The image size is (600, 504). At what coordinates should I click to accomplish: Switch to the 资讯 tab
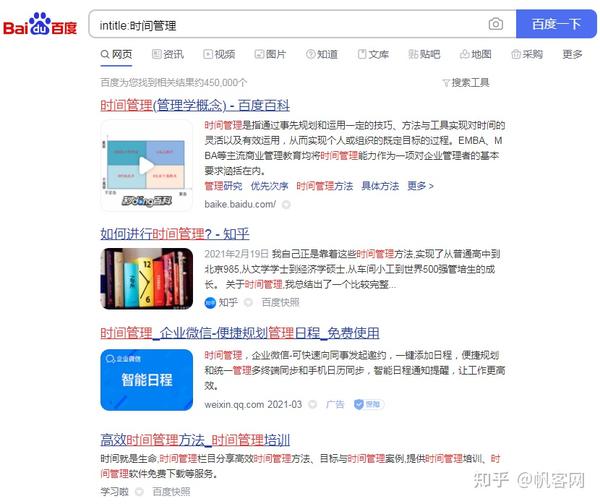[168, 54]
